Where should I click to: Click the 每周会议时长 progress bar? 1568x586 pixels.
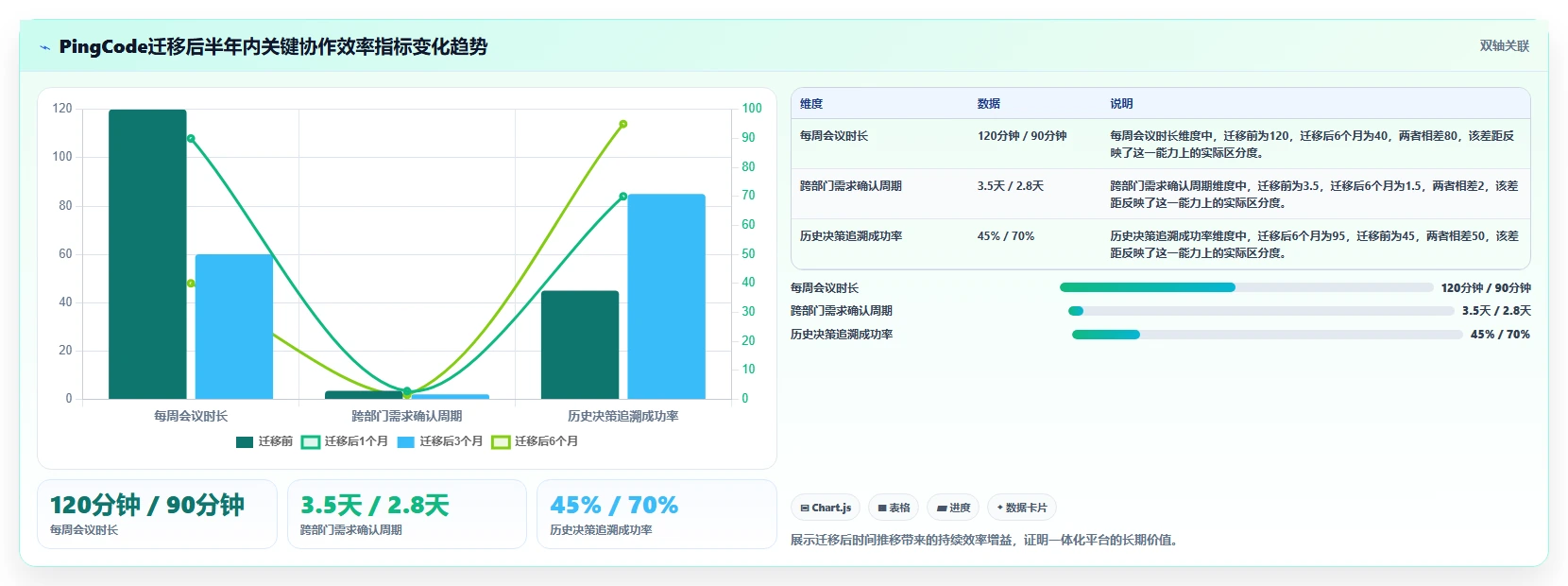tap(1246, 287)
